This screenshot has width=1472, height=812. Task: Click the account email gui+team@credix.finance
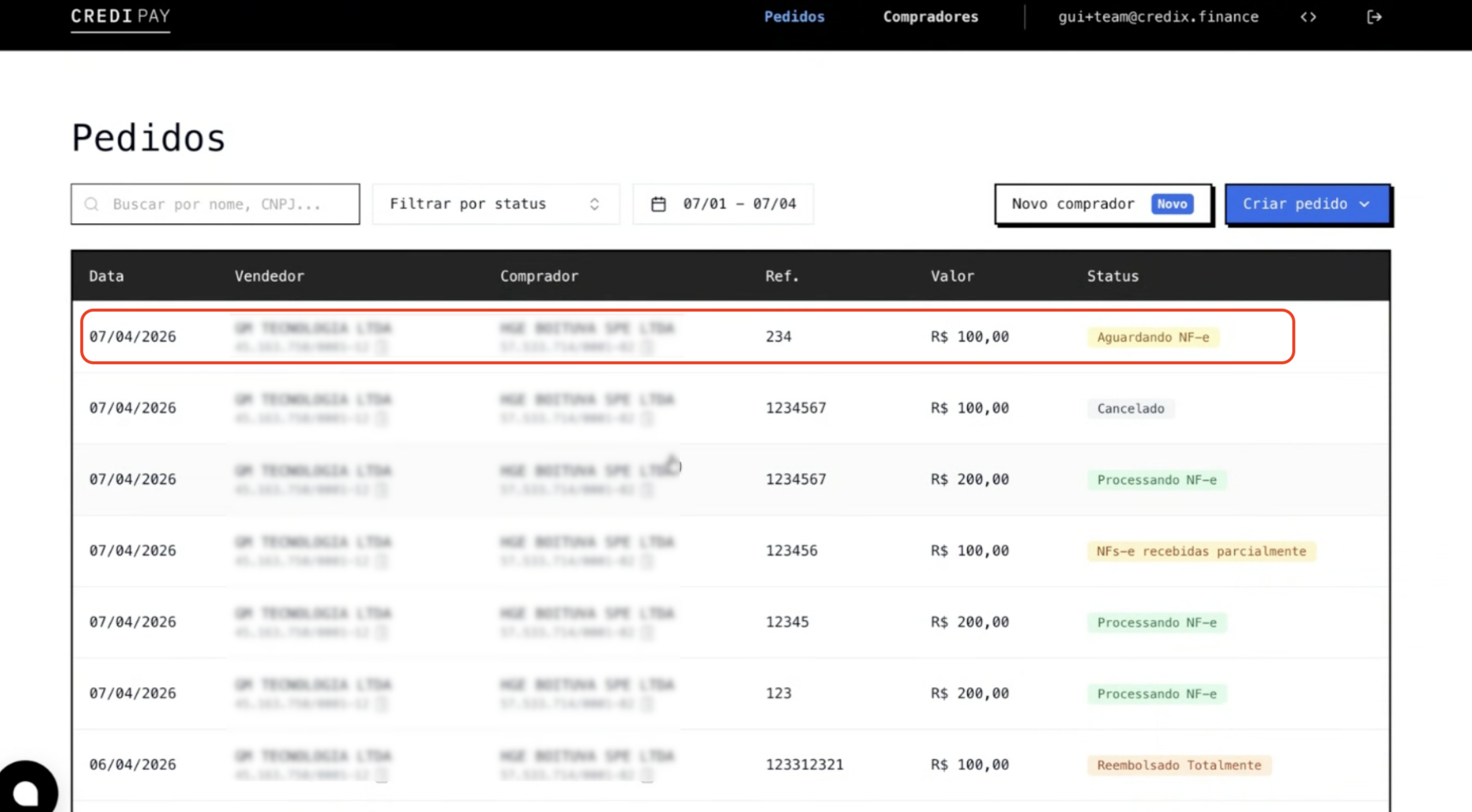pyautogui.click(x=1158, y=17)
